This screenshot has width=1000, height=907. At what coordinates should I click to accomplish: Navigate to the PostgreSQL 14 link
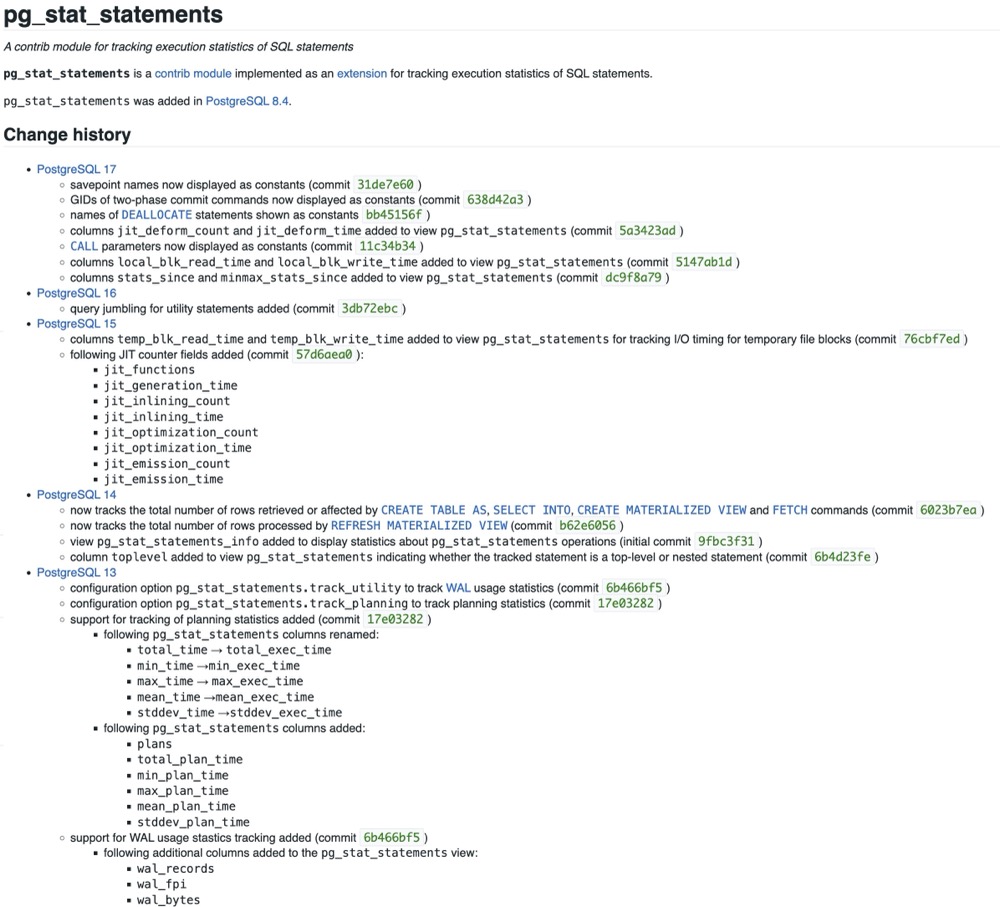[x=77, y=494]
